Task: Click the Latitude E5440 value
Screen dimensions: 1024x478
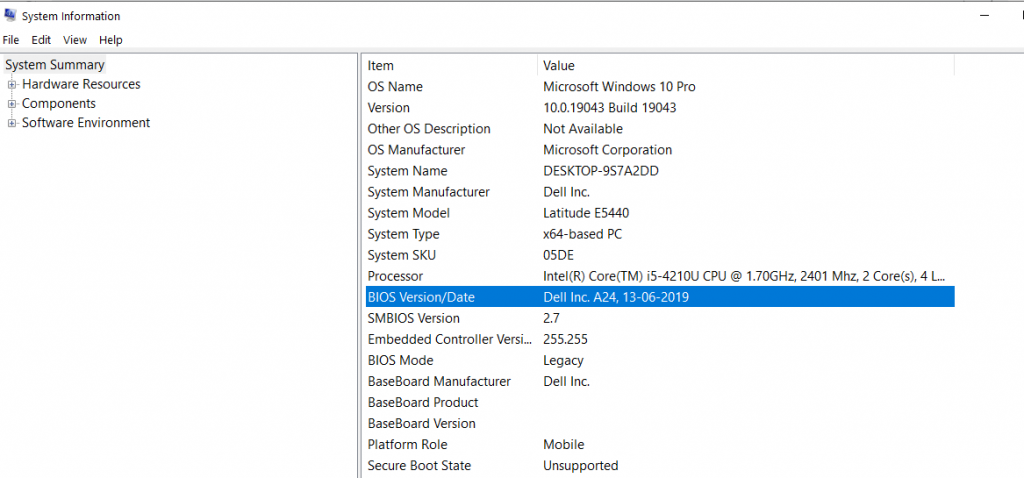Action: point(586,213)
